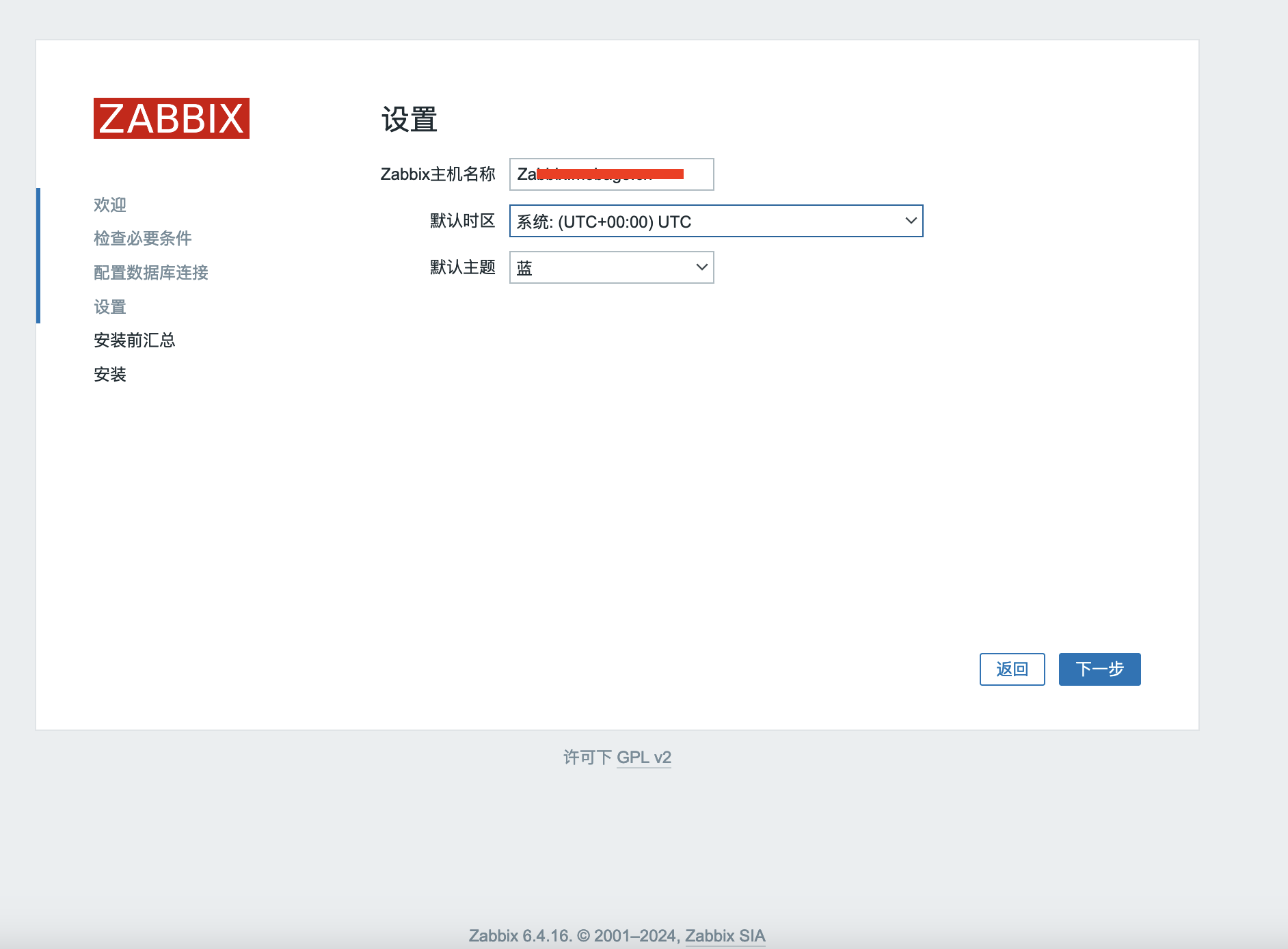1288x949 pixels.
Task: Select the 安装 step in sidebar
Action: [110, 374]
